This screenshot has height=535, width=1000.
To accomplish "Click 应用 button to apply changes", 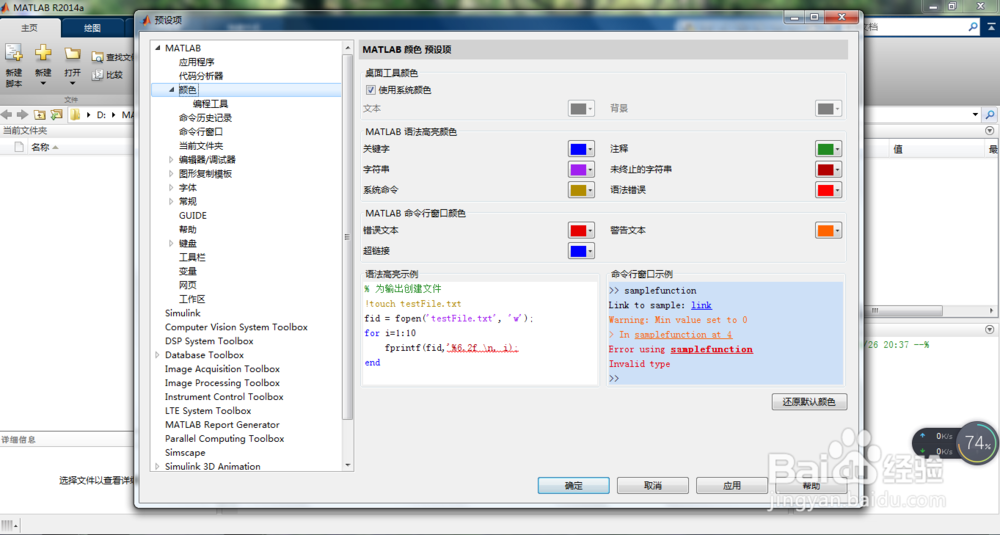I will click(732, 486).
